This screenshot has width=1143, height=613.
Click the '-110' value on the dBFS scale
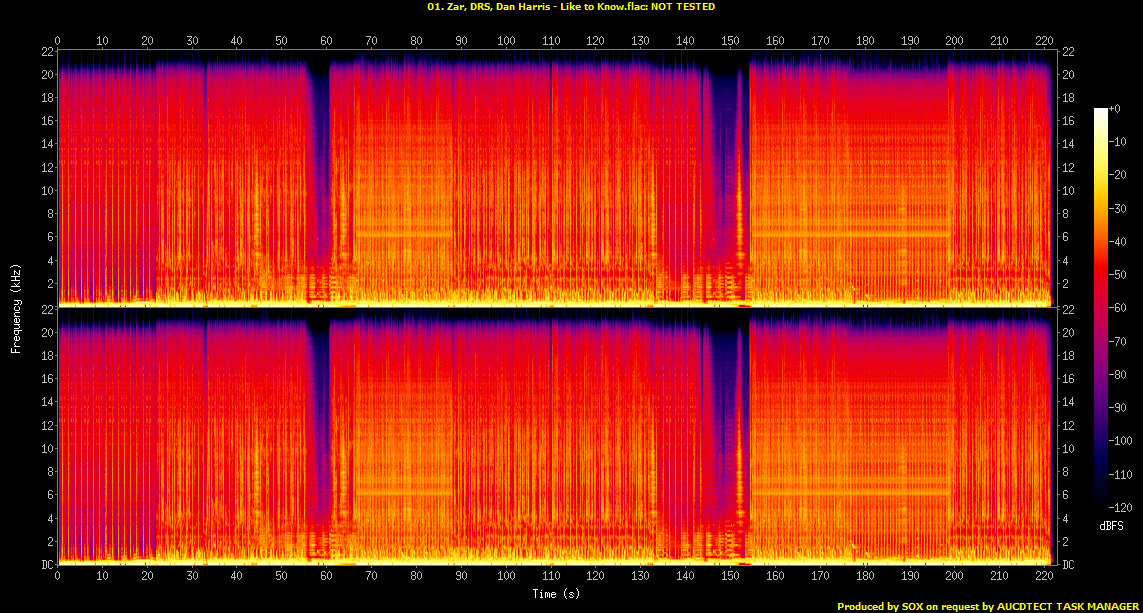click(x=1120, y=474)
